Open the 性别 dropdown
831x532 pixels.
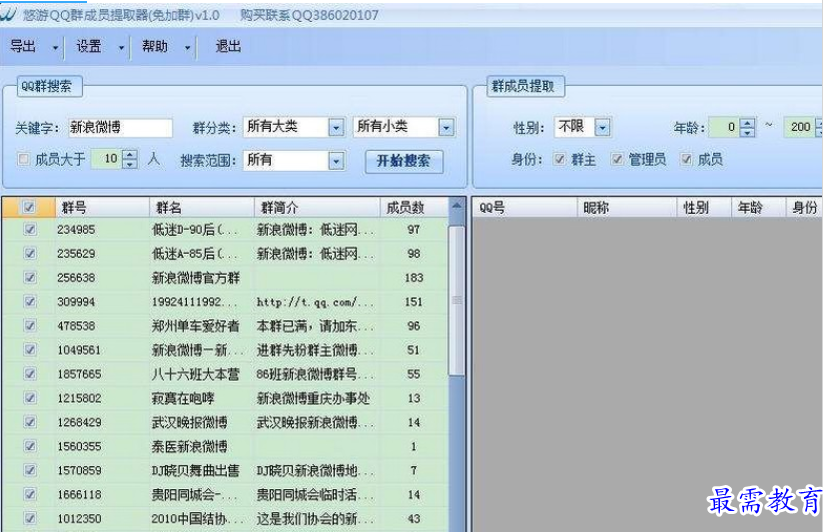pos(603,127)
